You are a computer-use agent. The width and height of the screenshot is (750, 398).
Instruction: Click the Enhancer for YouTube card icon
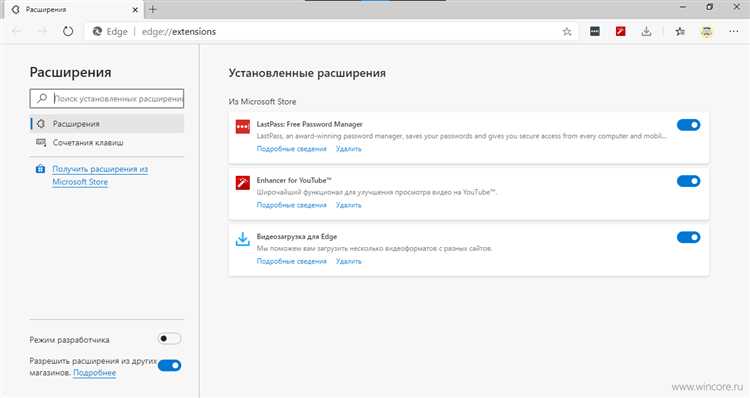coord(243,183)
